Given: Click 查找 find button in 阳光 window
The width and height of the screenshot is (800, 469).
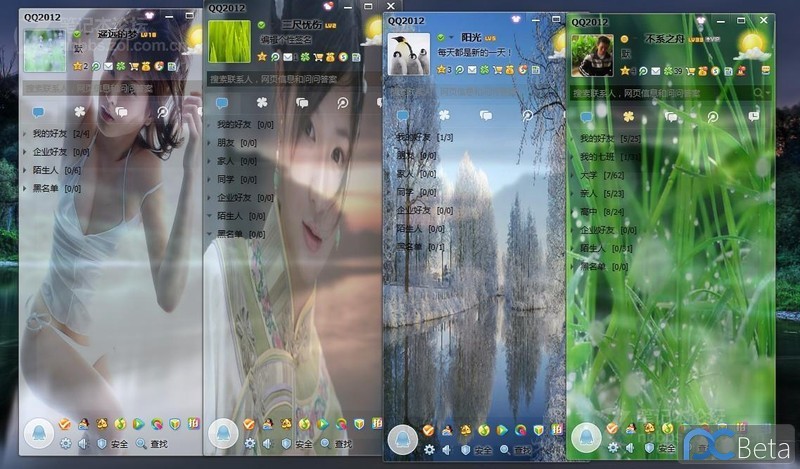Looking at the screenshot, I should (x=516, y=450).
